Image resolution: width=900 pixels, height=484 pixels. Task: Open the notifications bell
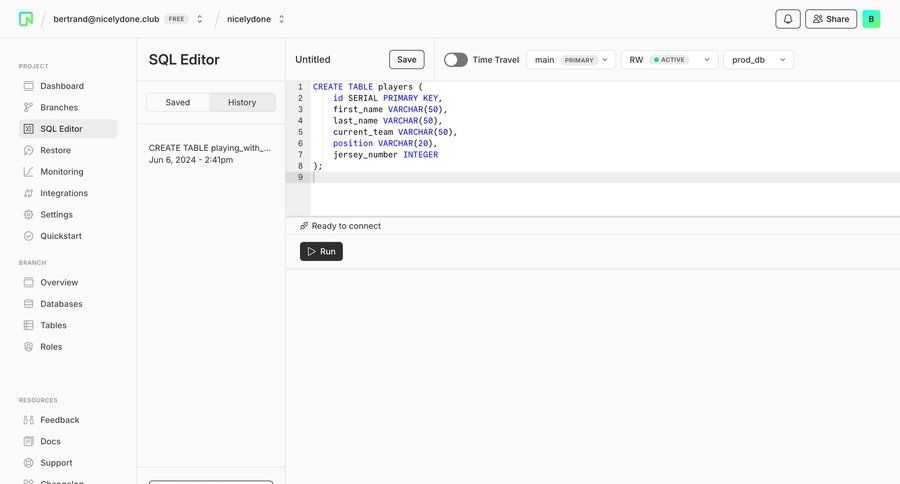tap(788, 19)
